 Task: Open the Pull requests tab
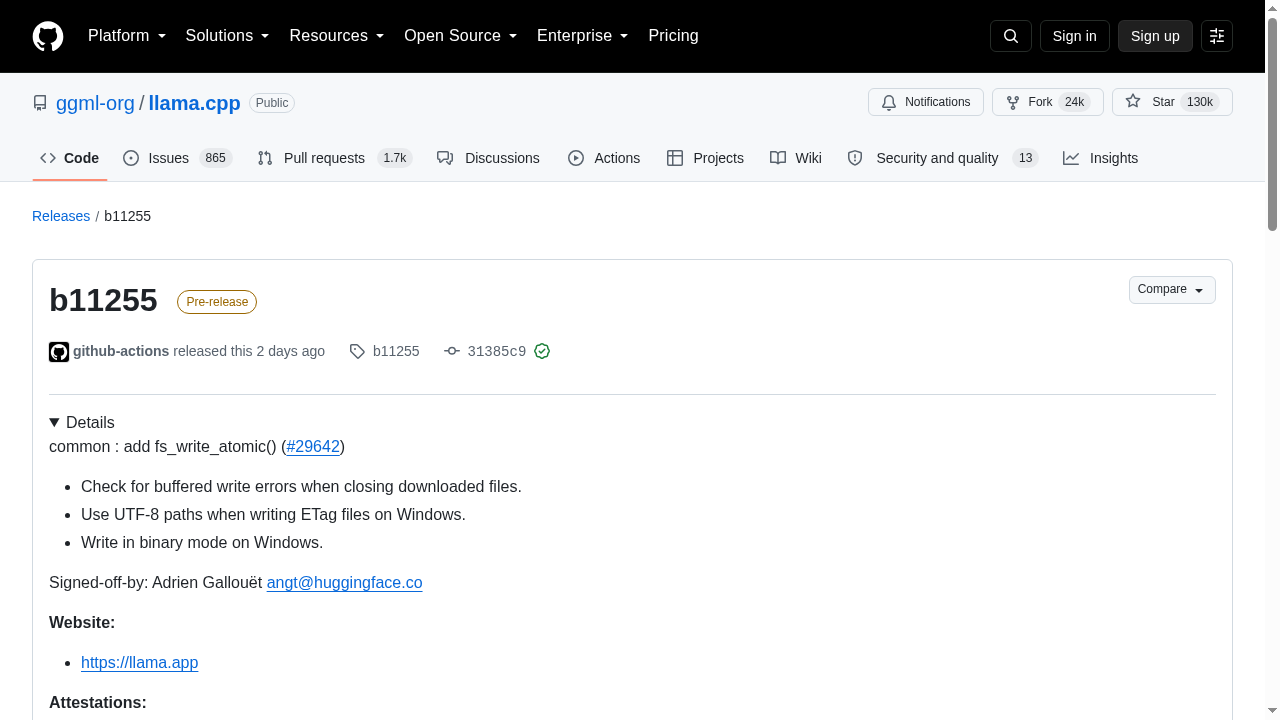335,158
